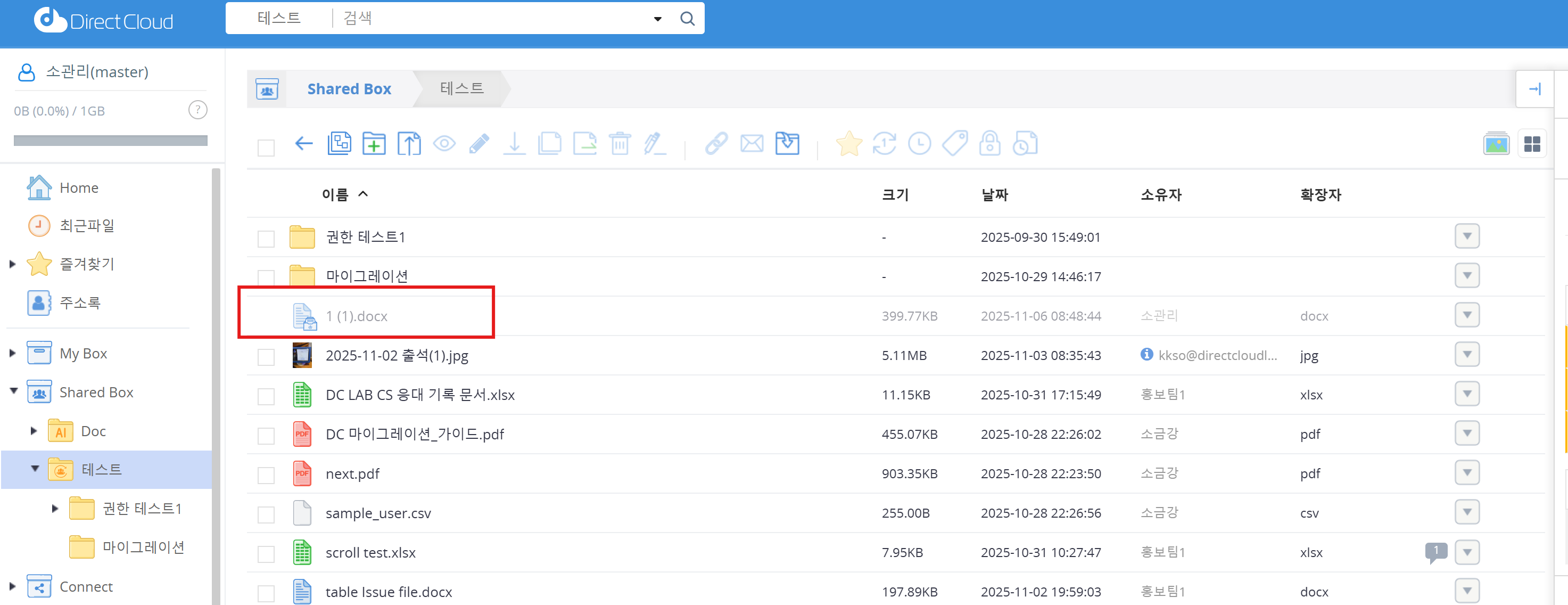Click the back arrow in toolbar
This screenshot has height=605, width=1568.
tap(303, 144)
